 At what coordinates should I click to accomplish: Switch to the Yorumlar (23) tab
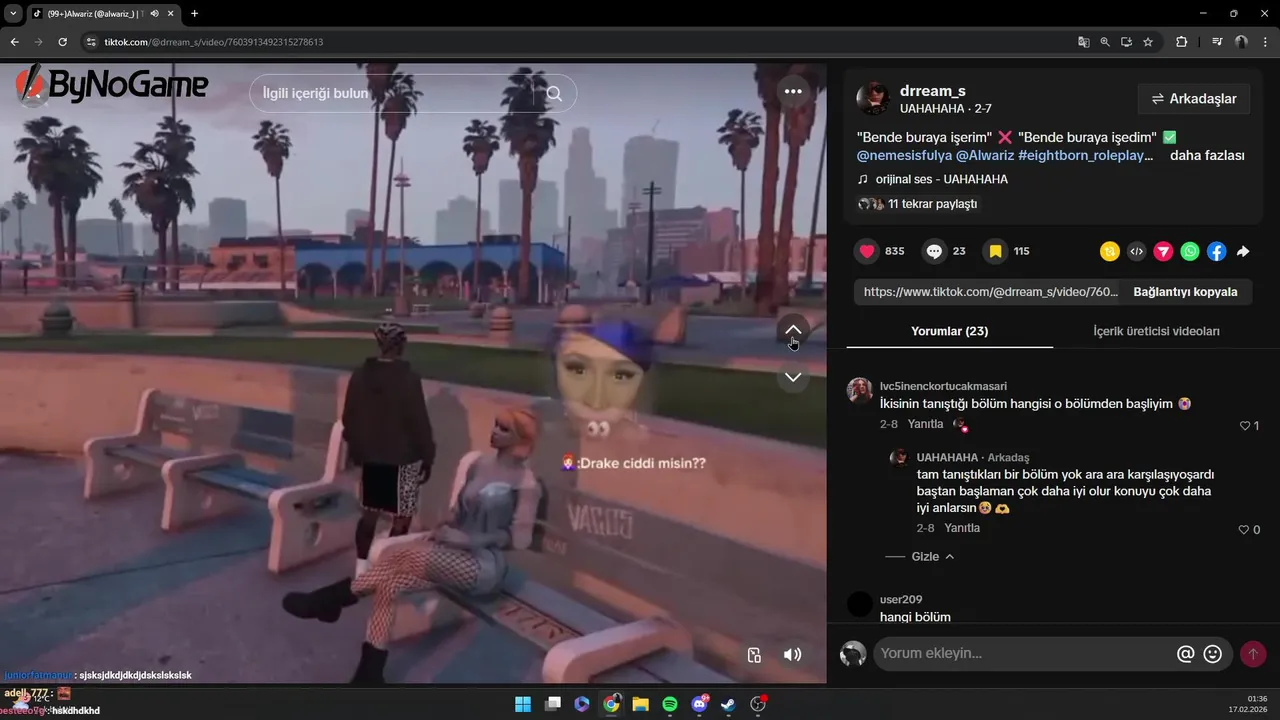click(949, 331)
